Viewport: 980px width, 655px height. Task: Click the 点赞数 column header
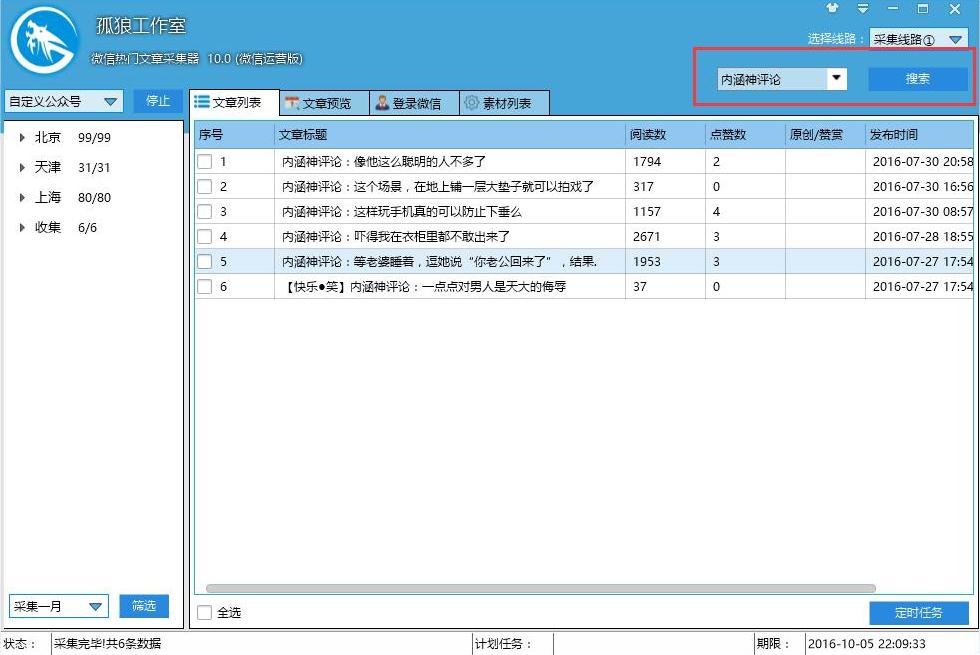745,134
